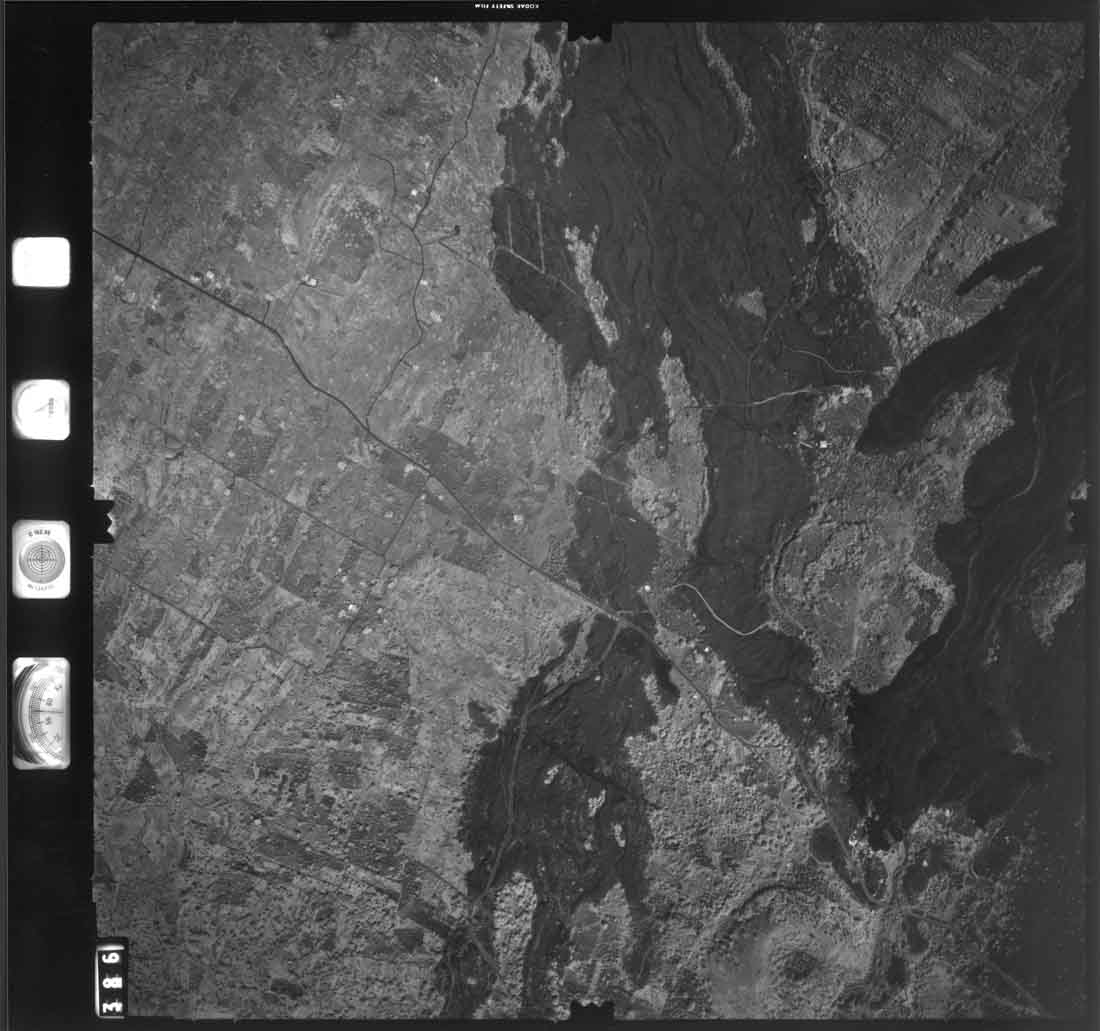Viewport: 1100px width, 1031px height.
Task: Click the bright building cluster at lower right
Action: 856,845
